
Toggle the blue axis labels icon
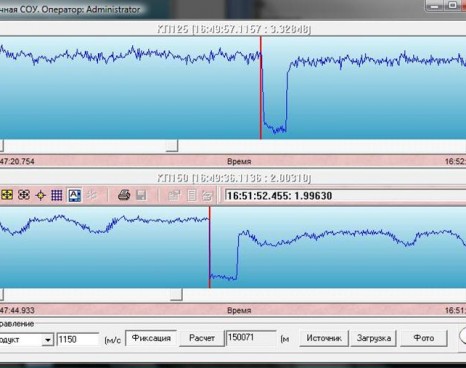pos(74,195)
